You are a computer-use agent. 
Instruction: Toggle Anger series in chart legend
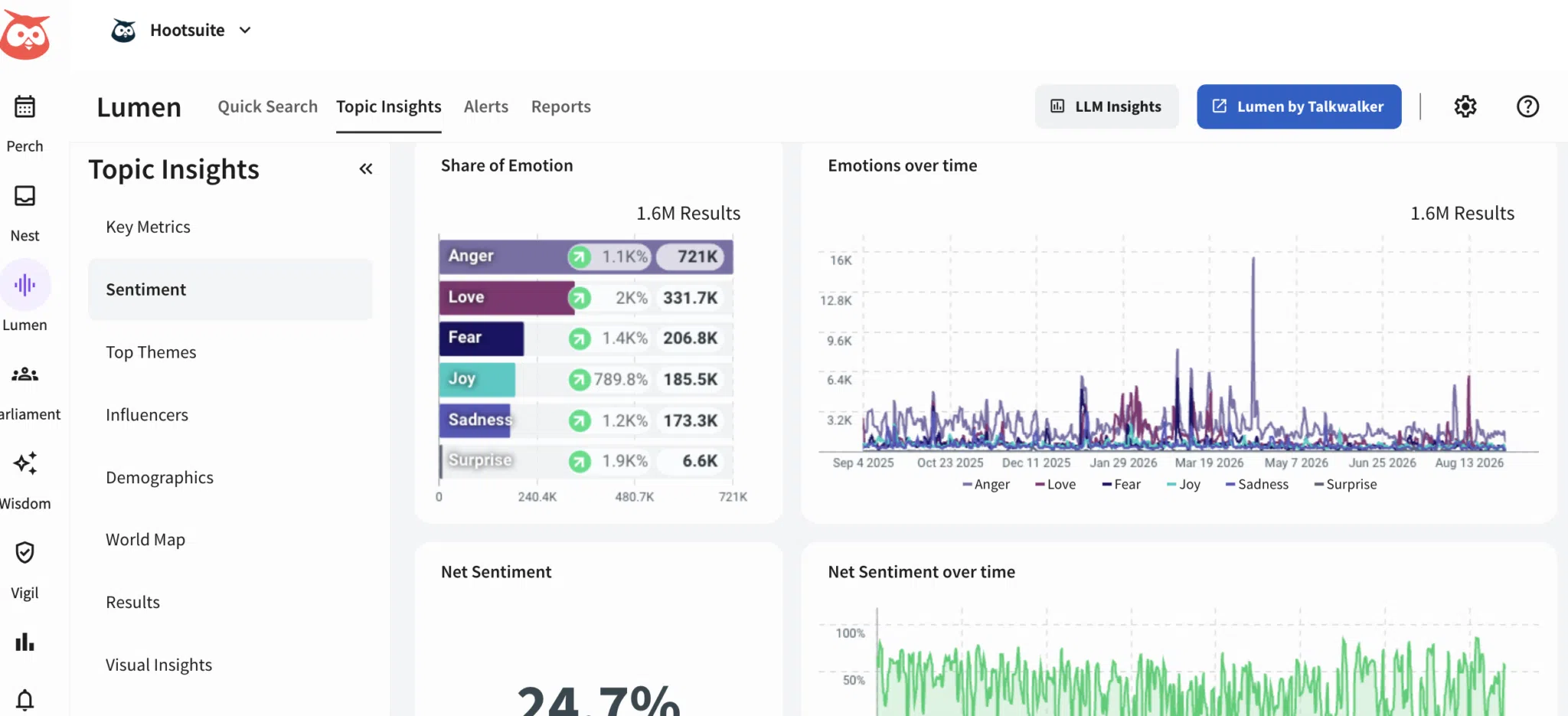[x=986, y=485]
